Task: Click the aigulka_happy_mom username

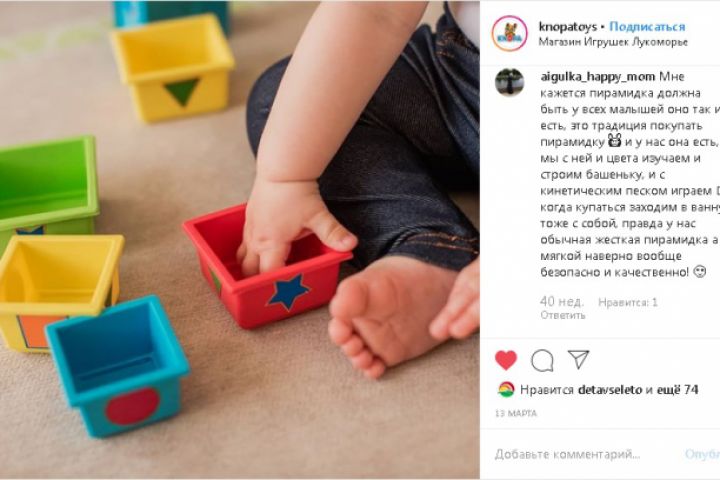Action: point(598,76)
